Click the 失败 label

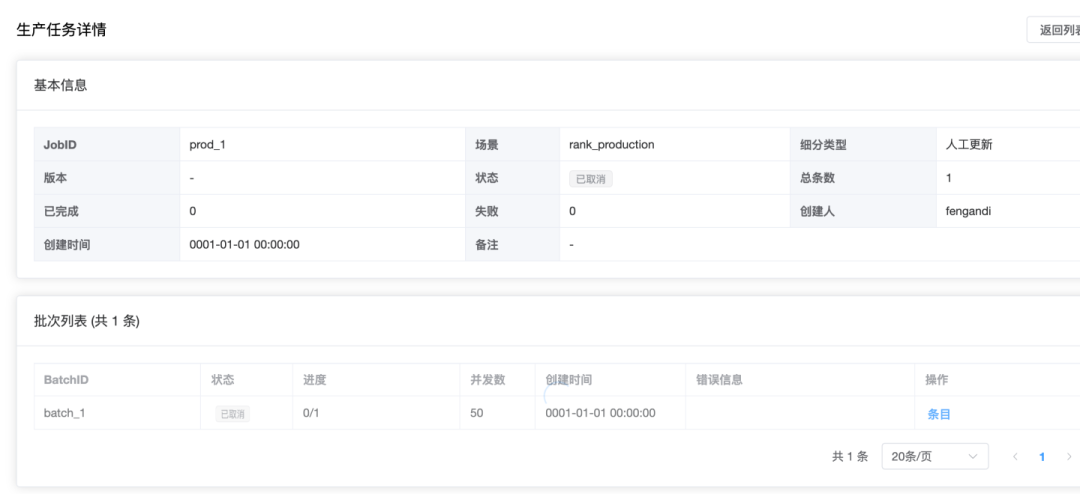[486, 212]
